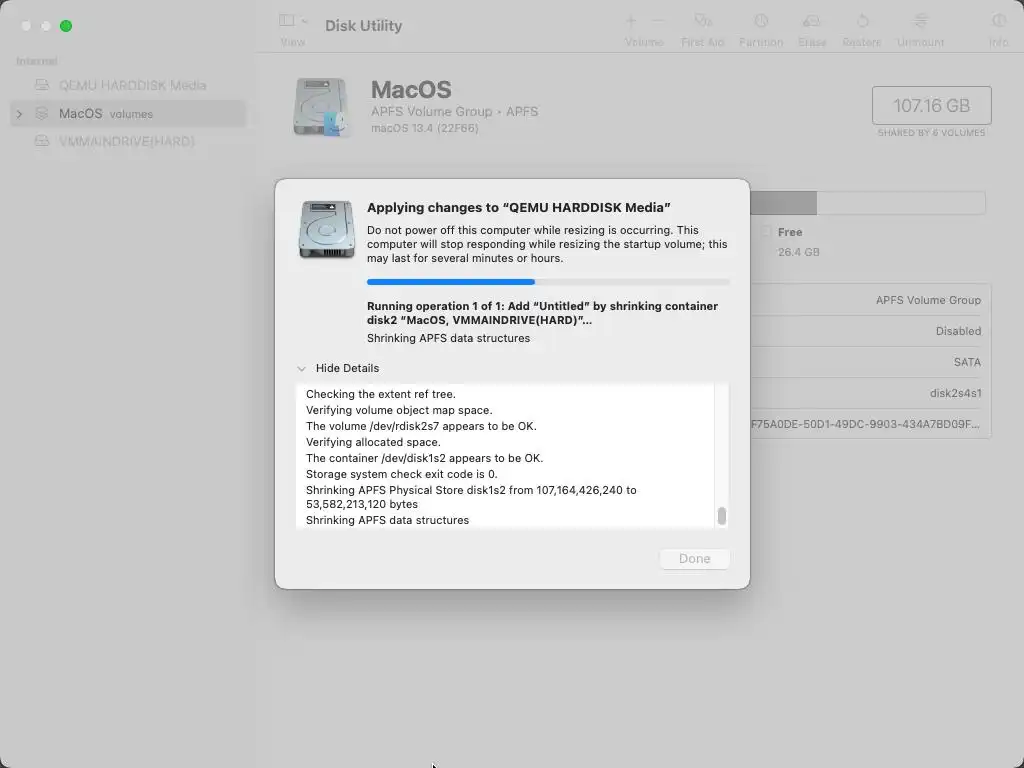Collapse the Hide Details disclosure chevron
The image size is (1024, 768).
[301, 369]
